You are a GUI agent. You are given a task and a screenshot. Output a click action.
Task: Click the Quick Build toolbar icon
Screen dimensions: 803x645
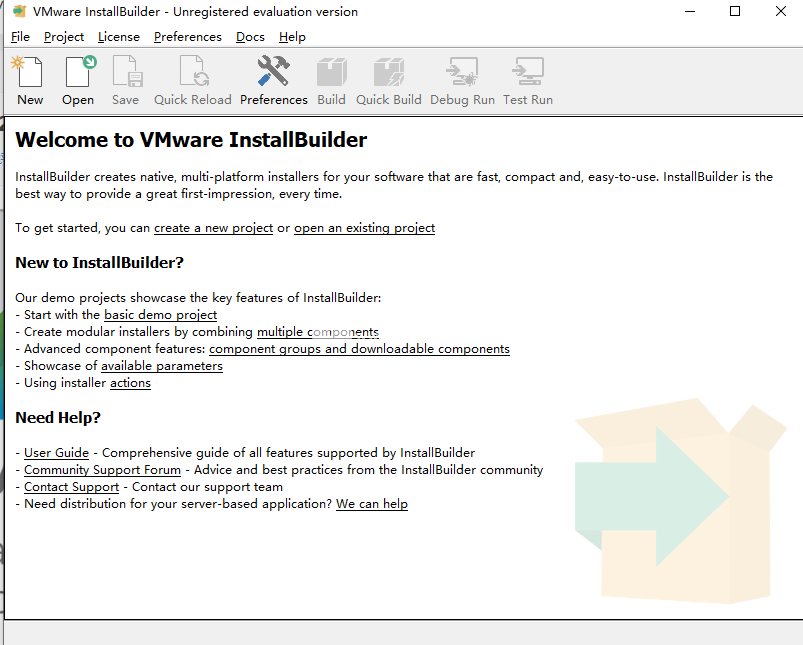tap(389, 72)
